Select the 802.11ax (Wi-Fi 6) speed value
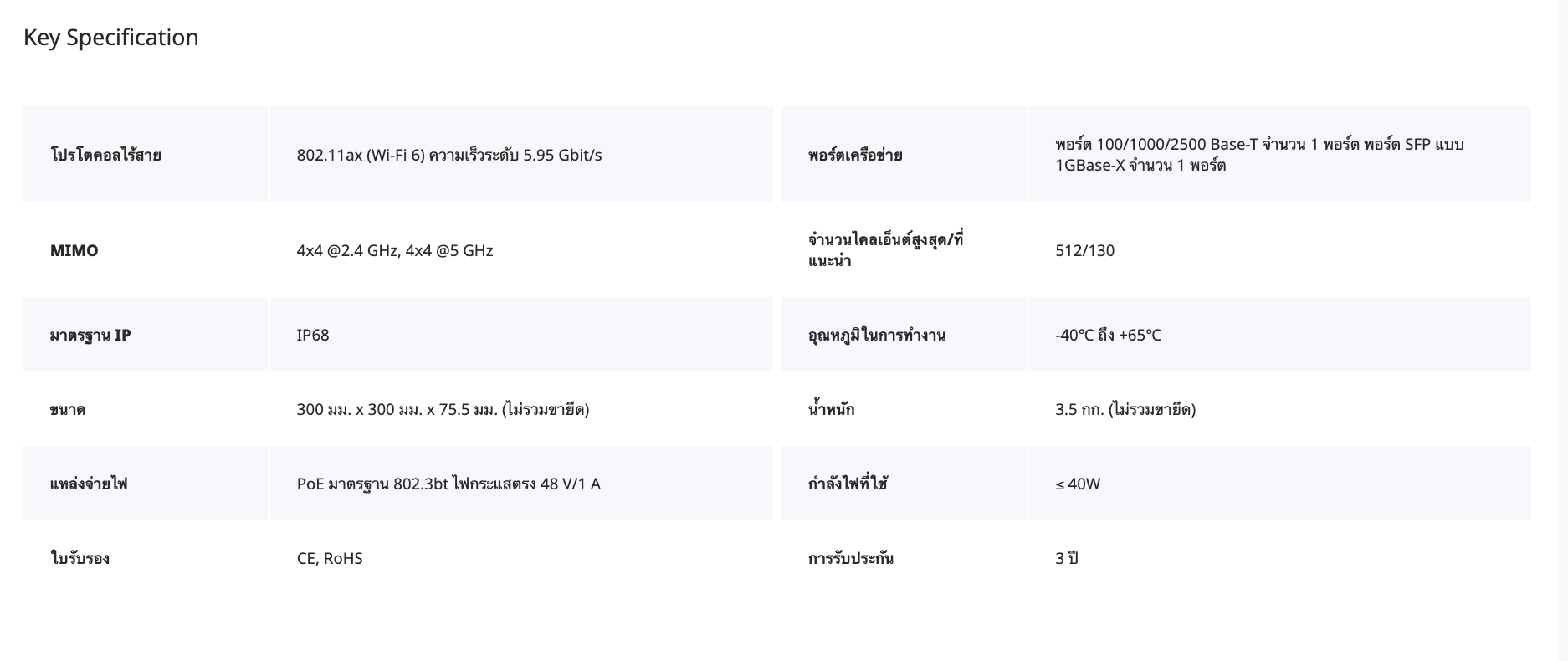1568x661 pixels. [x=448, y=155]
